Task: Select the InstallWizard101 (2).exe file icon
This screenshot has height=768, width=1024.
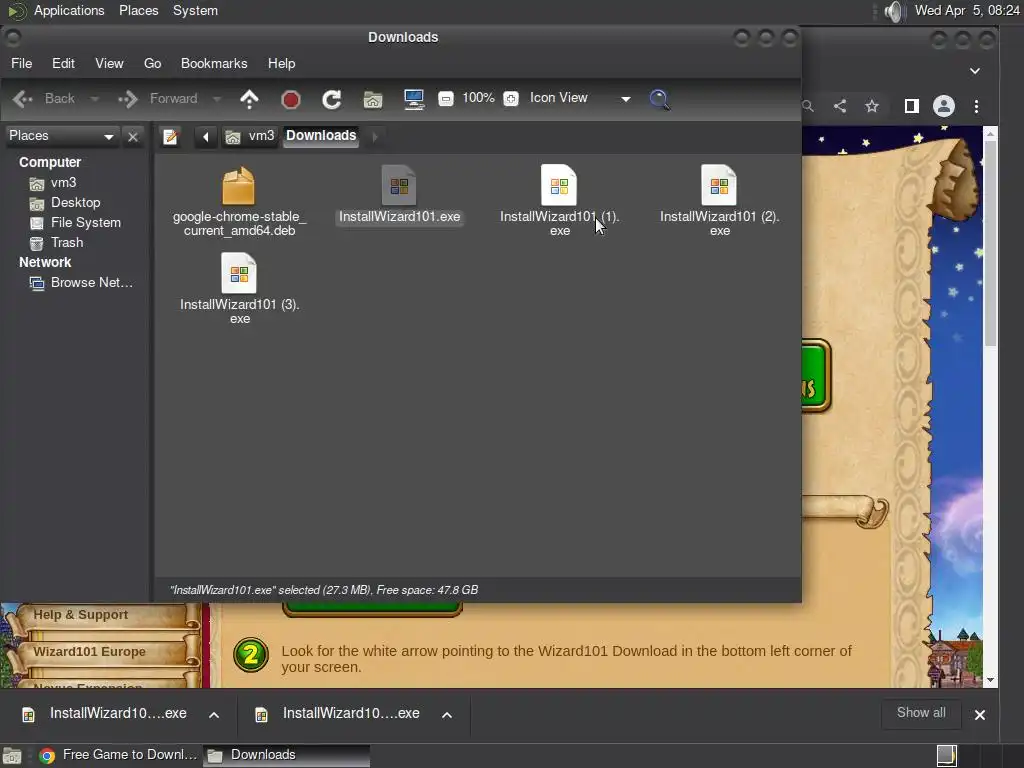Action: (719, 185)
